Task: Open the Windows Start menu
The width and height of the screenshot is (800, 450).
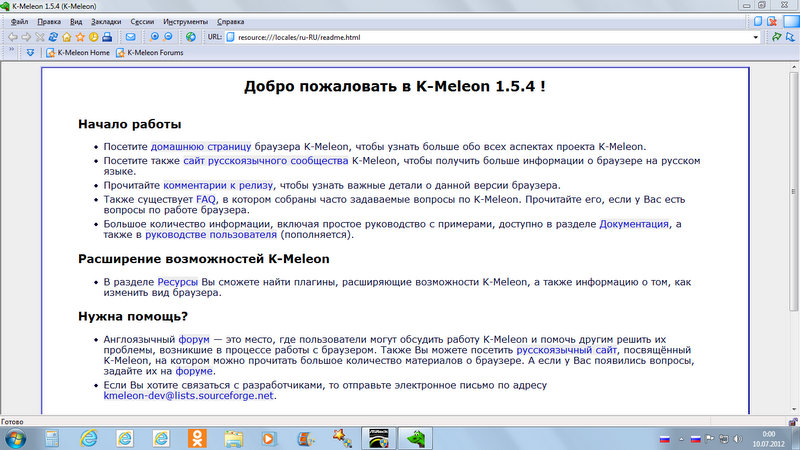Action: (x=15, y=438)
